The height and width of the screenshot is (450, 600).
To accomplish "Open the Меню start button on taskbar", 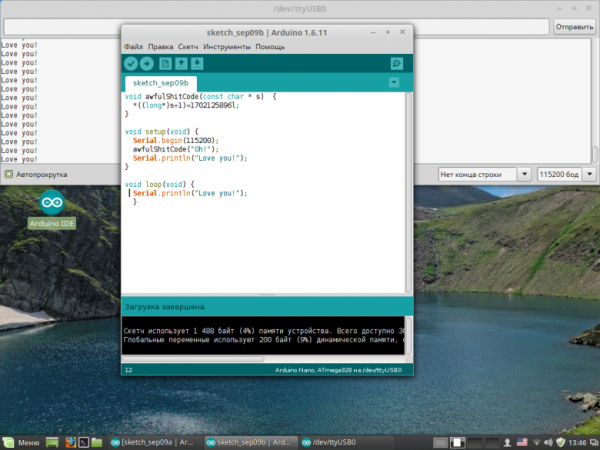I will click(21, 443).
